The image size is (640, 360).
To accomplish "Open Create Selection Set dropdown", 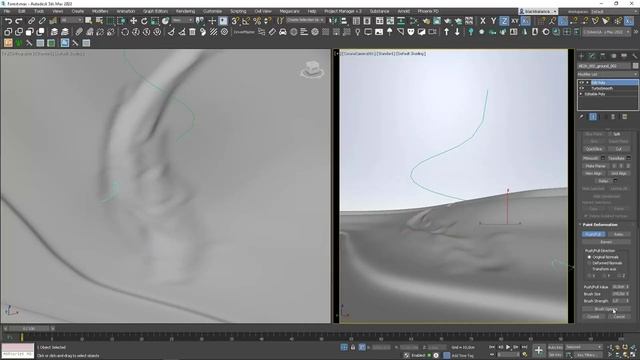I will point(305,20).
